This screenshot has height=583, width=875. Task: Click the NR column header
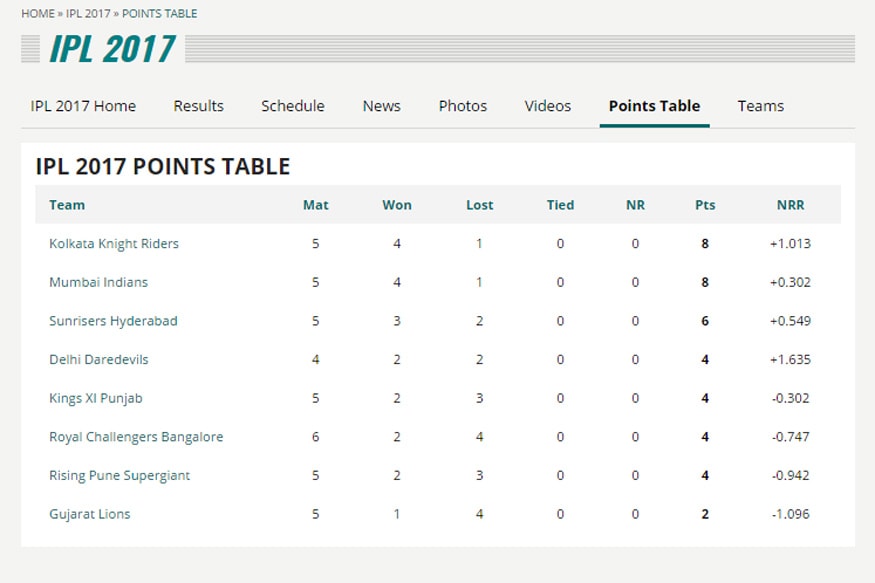point(635,205)
